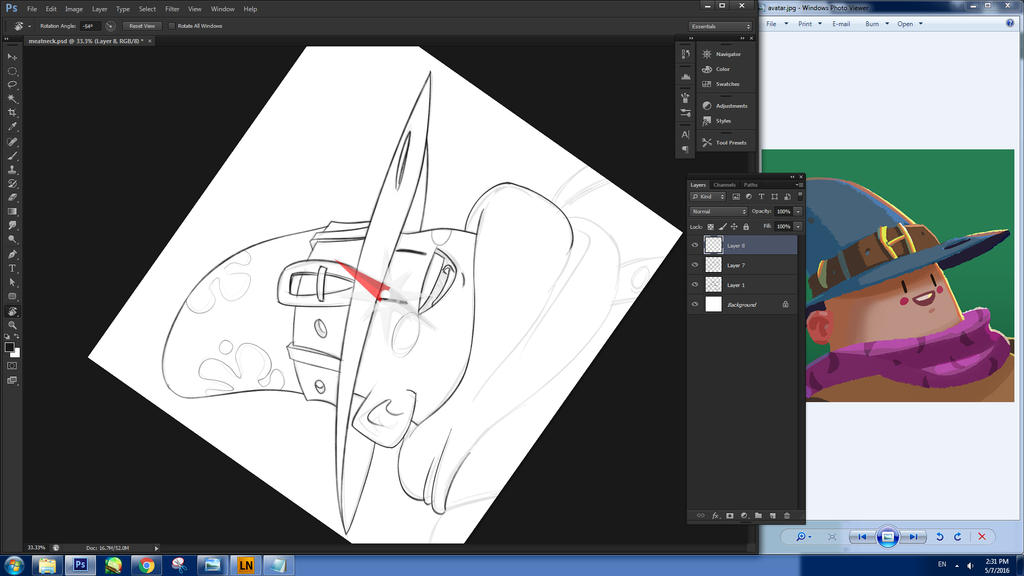
Task: Toggle lock position
Action: [x=734, y=227]
